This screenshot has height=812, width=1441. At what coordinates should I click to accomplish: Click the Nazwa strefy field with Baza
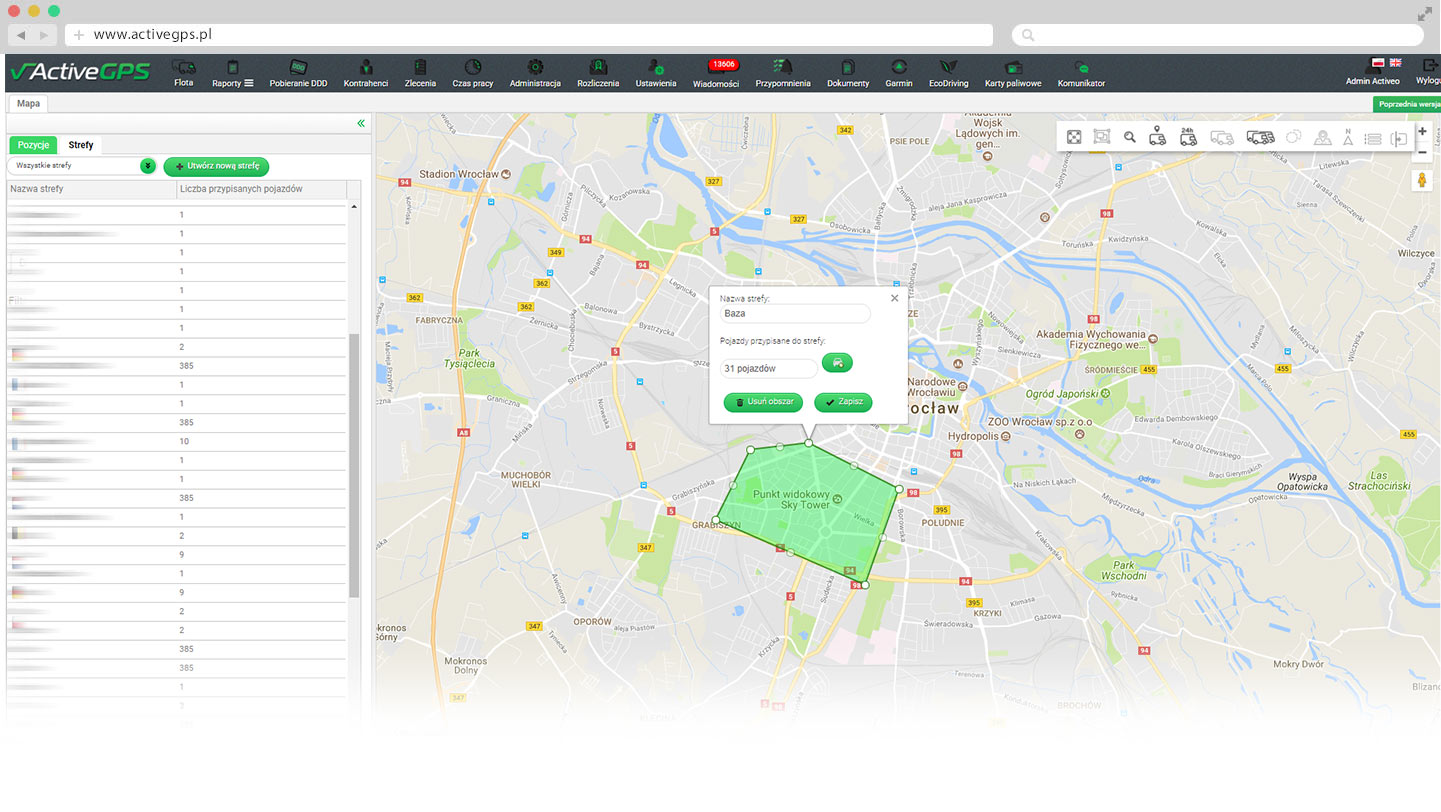(795, 314)
